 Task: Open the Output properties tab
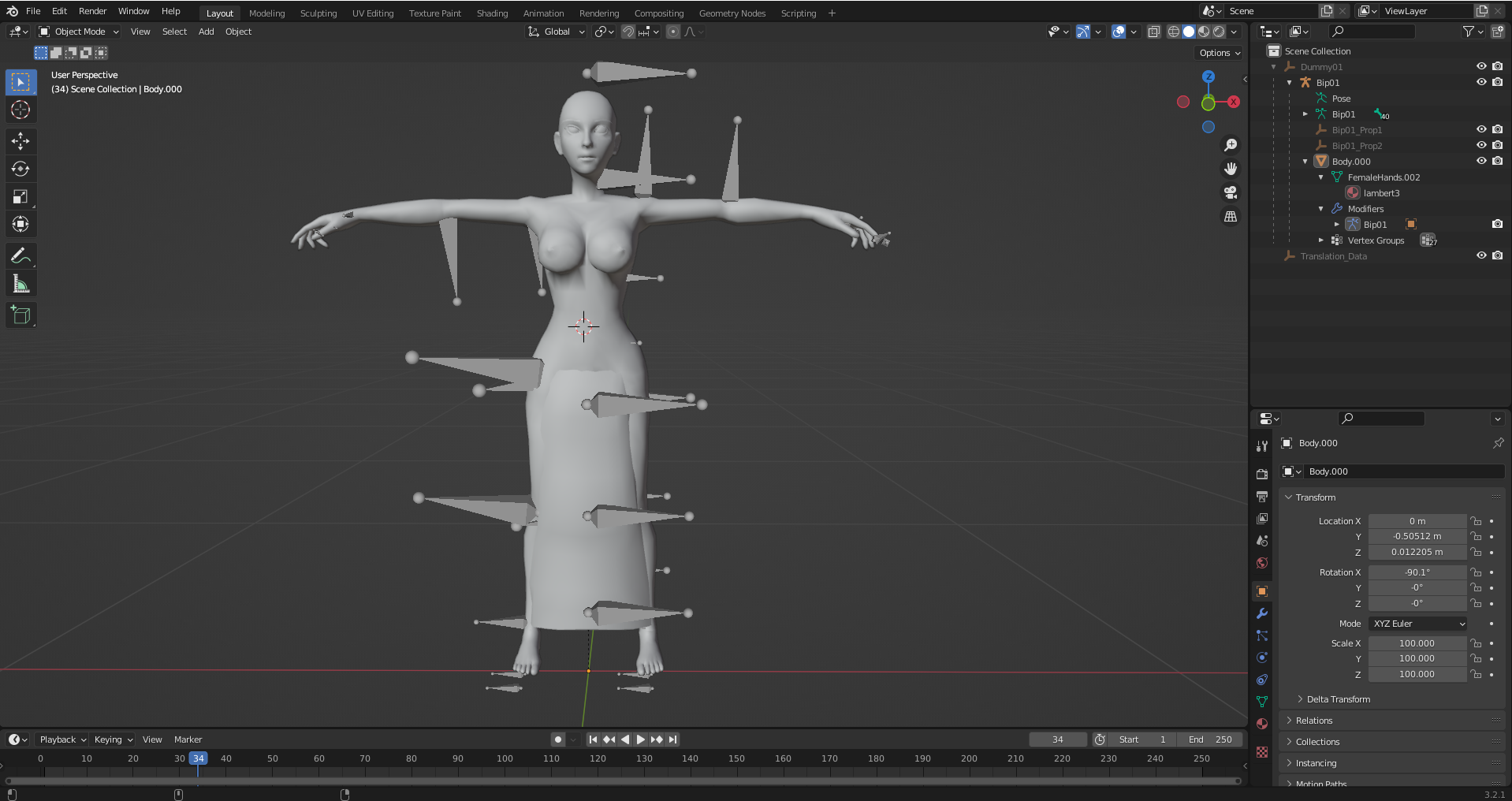tap(1262, 496)
